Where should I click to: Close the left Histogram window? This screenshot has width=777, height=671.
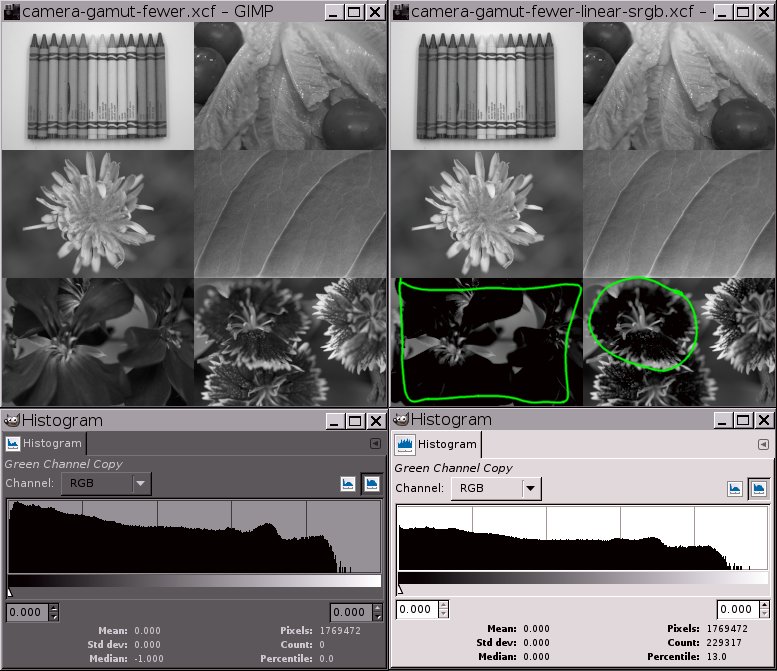pos(376,421)
